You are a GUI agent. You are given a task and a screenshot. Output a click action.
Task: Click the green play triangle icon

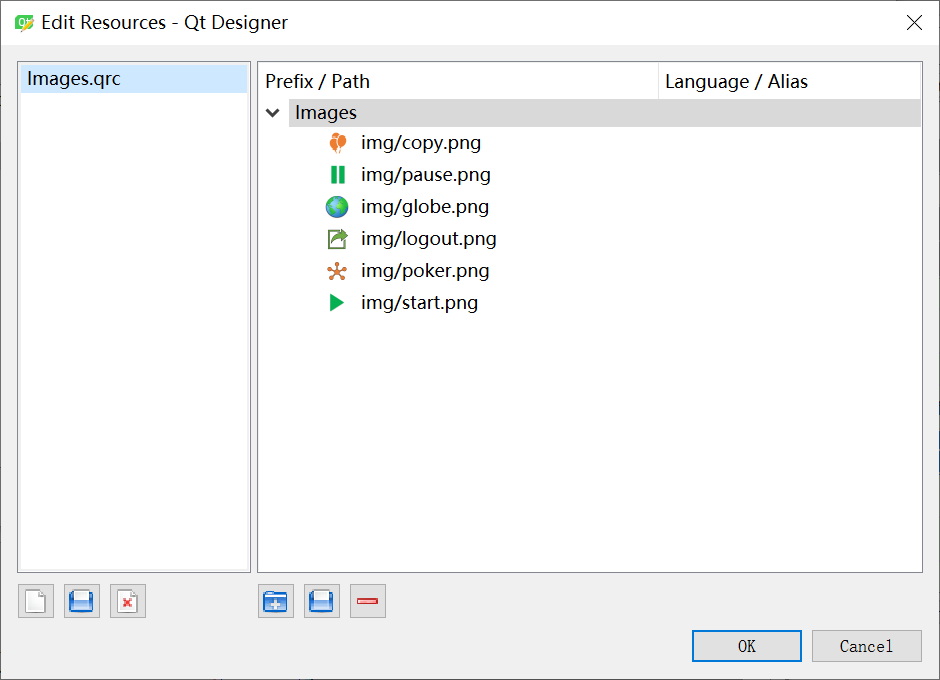[x=337, y=303]
